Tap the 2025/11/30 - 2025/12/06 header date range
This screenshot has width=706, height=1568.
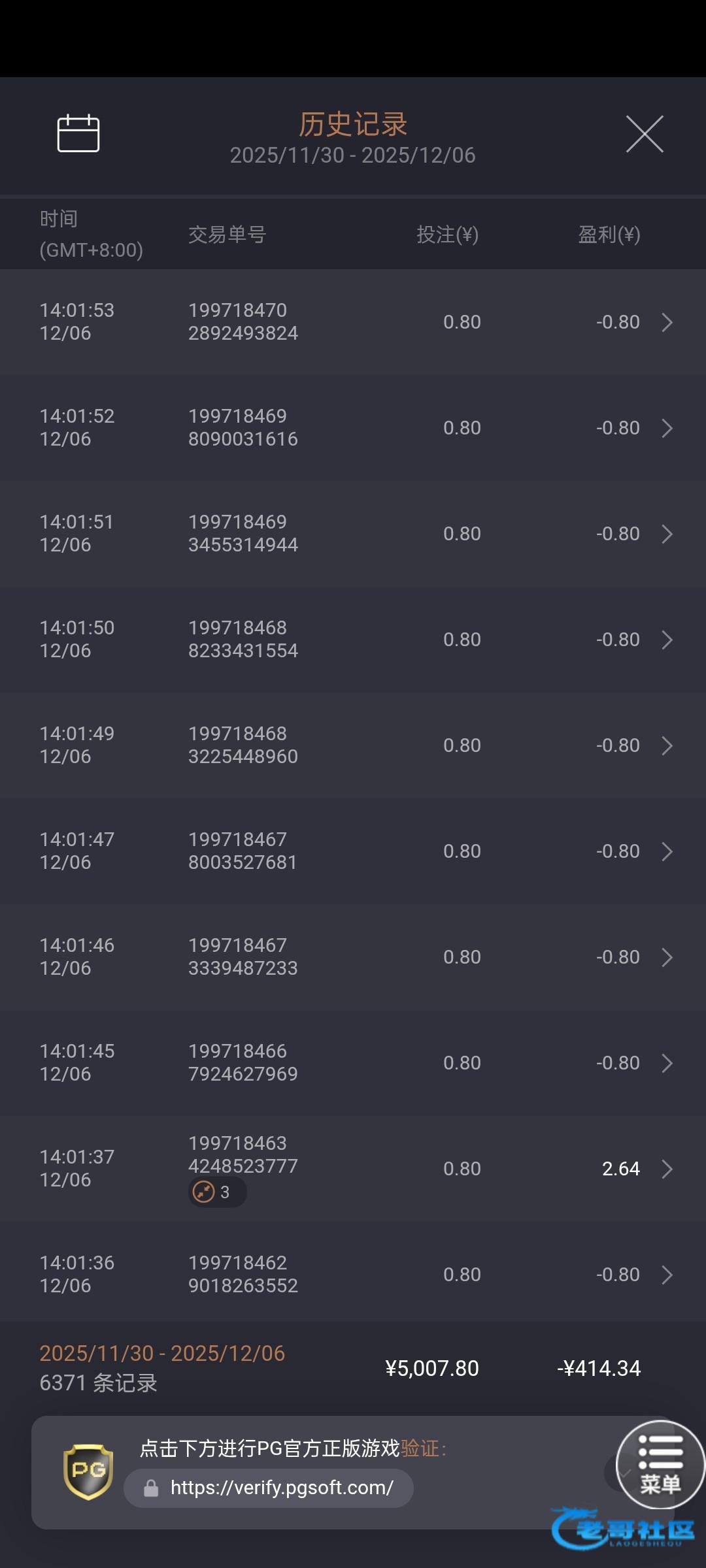point(352,155)
